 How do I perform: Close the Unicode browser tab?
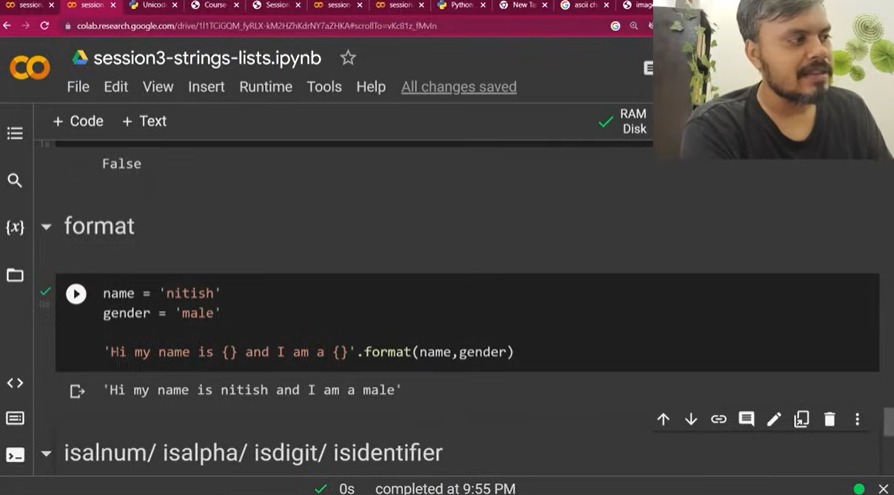click(x=174, y=5)
